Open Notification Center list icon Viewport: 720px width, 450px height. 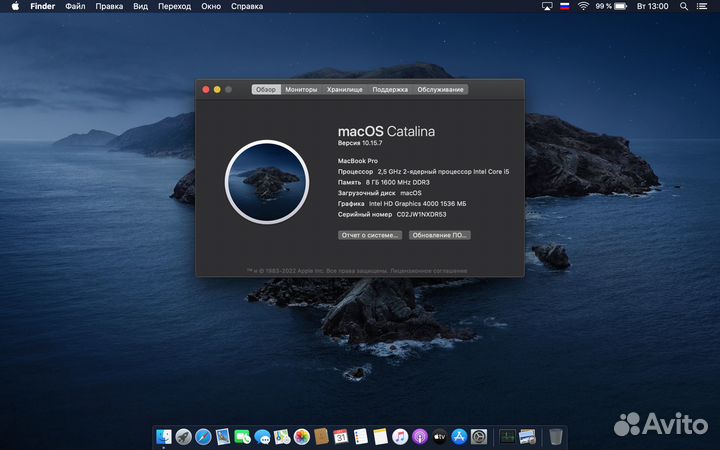[702, 6]
